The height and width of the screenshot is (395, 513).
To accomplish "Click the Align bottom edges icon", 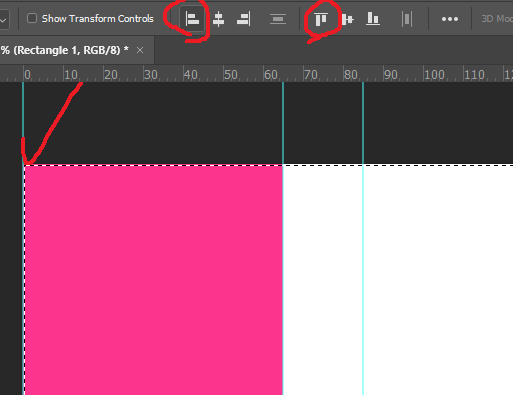I will [x=373, y=19].
